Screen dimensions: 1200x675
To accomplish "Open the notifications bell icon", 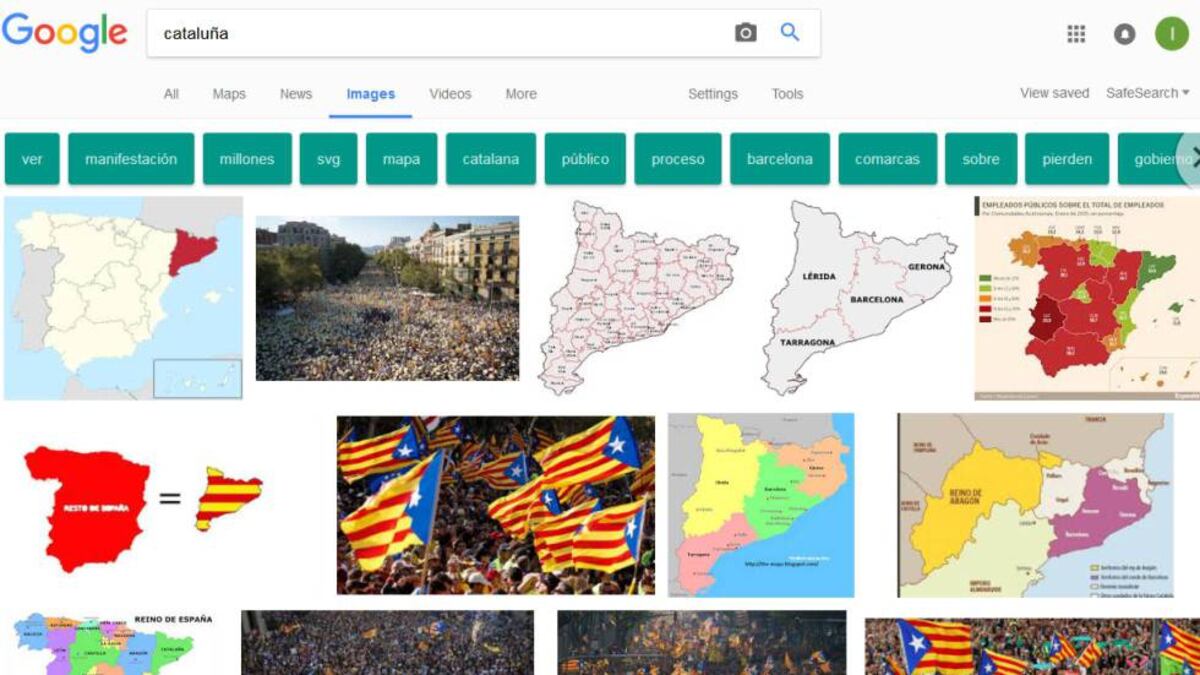I will [x=1125, y=34].
